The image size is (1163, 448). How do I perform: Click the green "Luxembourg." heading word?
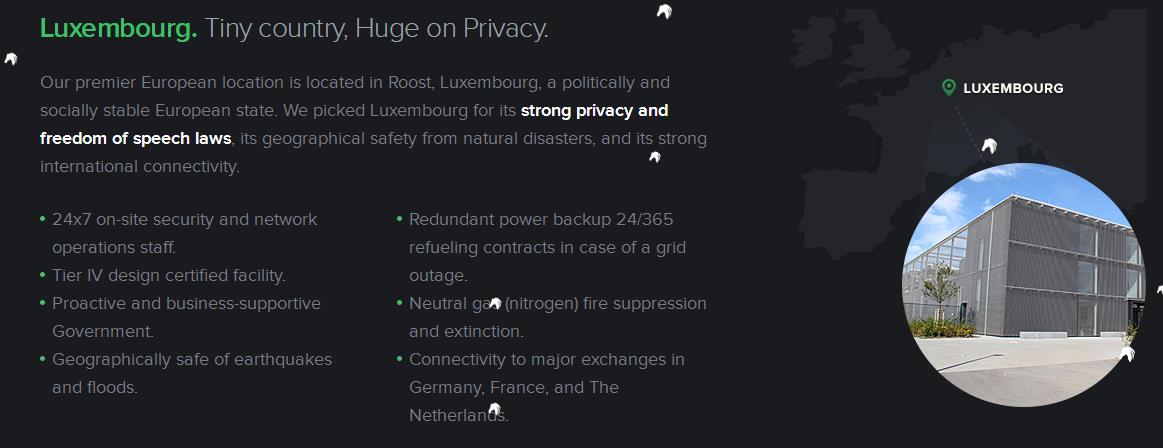pos(118,29)
